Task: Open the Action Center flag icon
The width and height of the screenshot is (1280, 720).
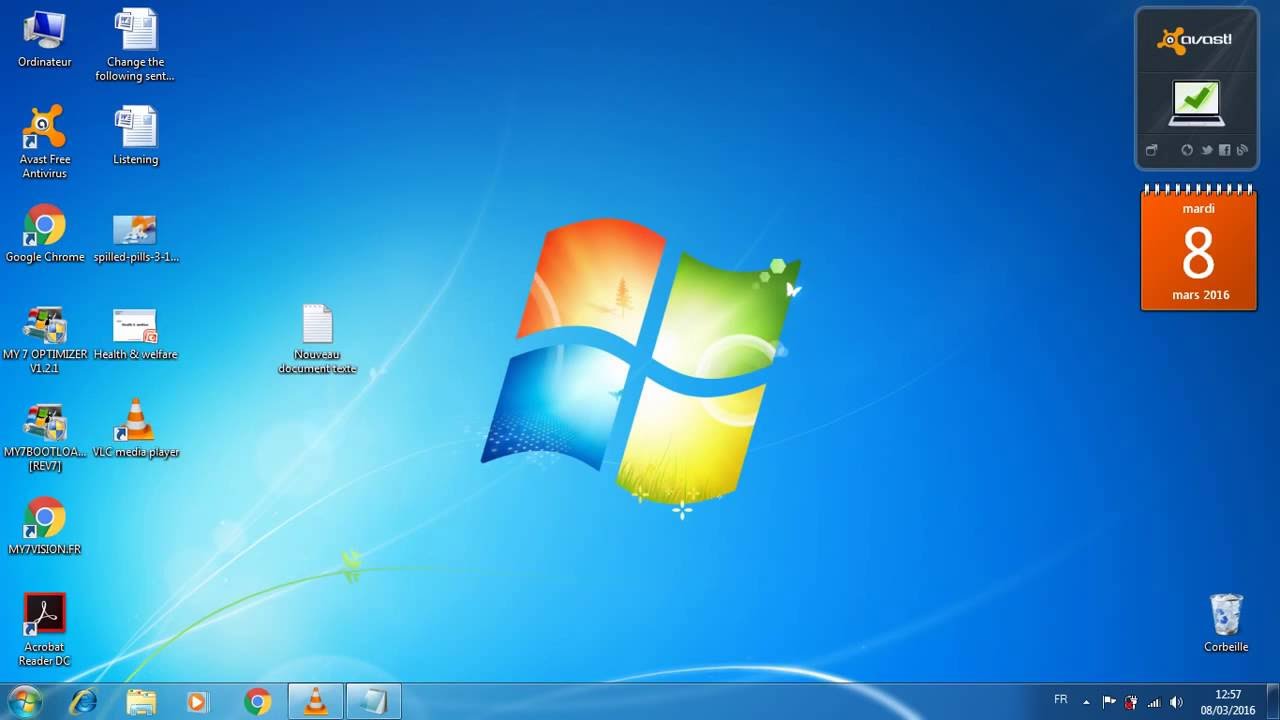Action: click(x=1109, y=702)
